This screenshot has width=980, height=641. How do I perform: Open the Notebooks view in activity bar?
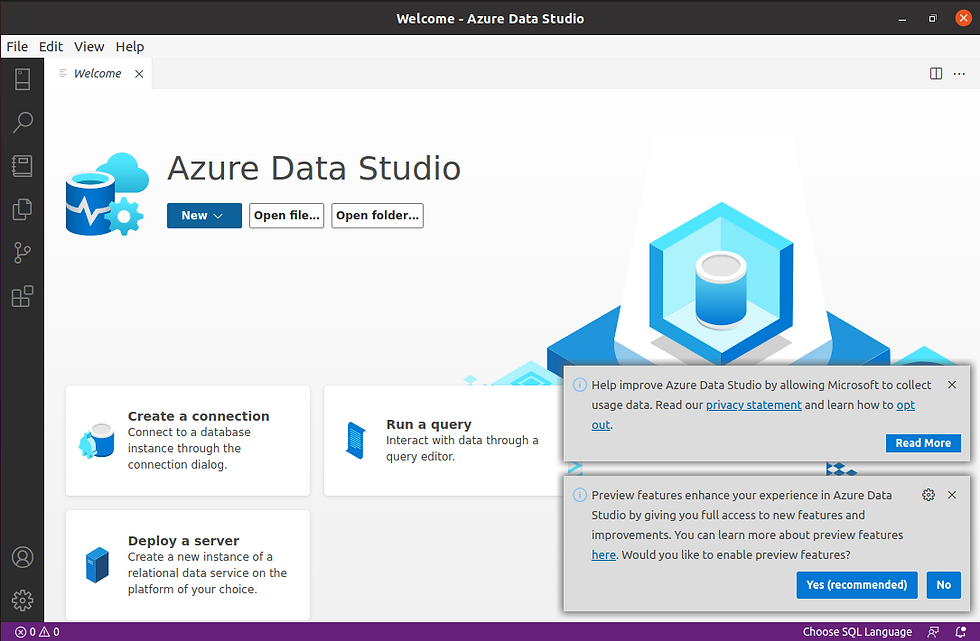coord(22,166)
